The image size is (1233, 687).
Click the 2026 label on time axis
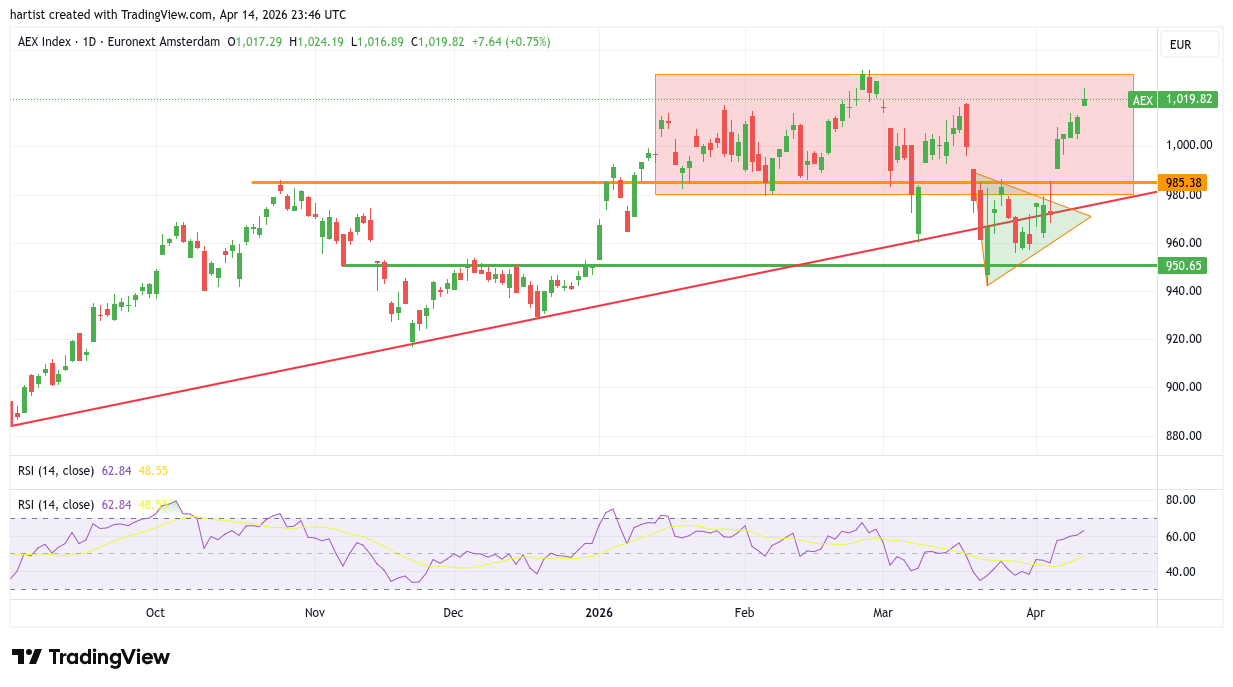599,612
